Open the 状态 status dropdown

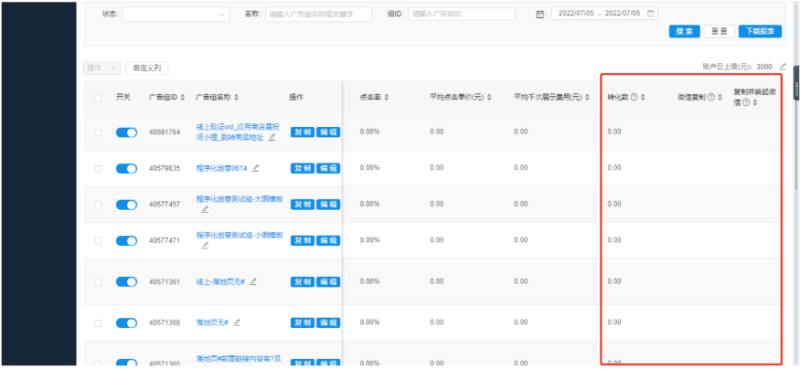point(176,14)
